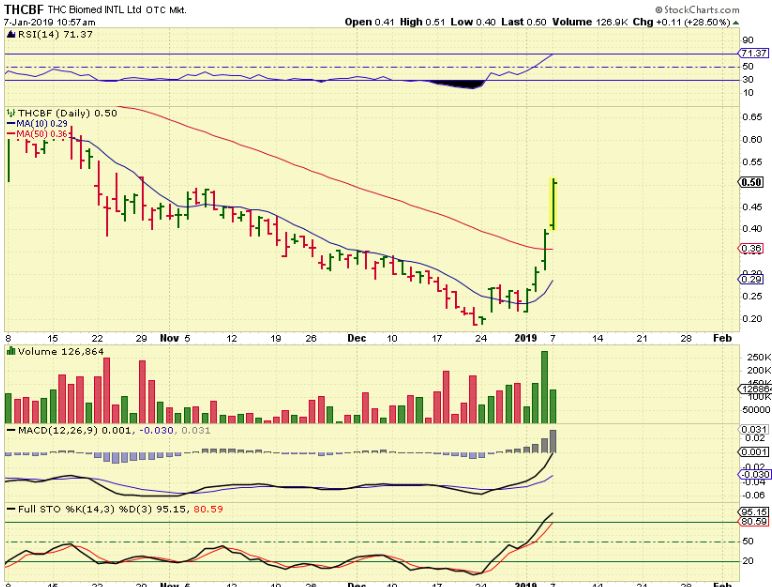The height and width of the screenshot is (587, 772).
Task: Click the red 80.59 value in Full STO label
Action: [208, 509]
